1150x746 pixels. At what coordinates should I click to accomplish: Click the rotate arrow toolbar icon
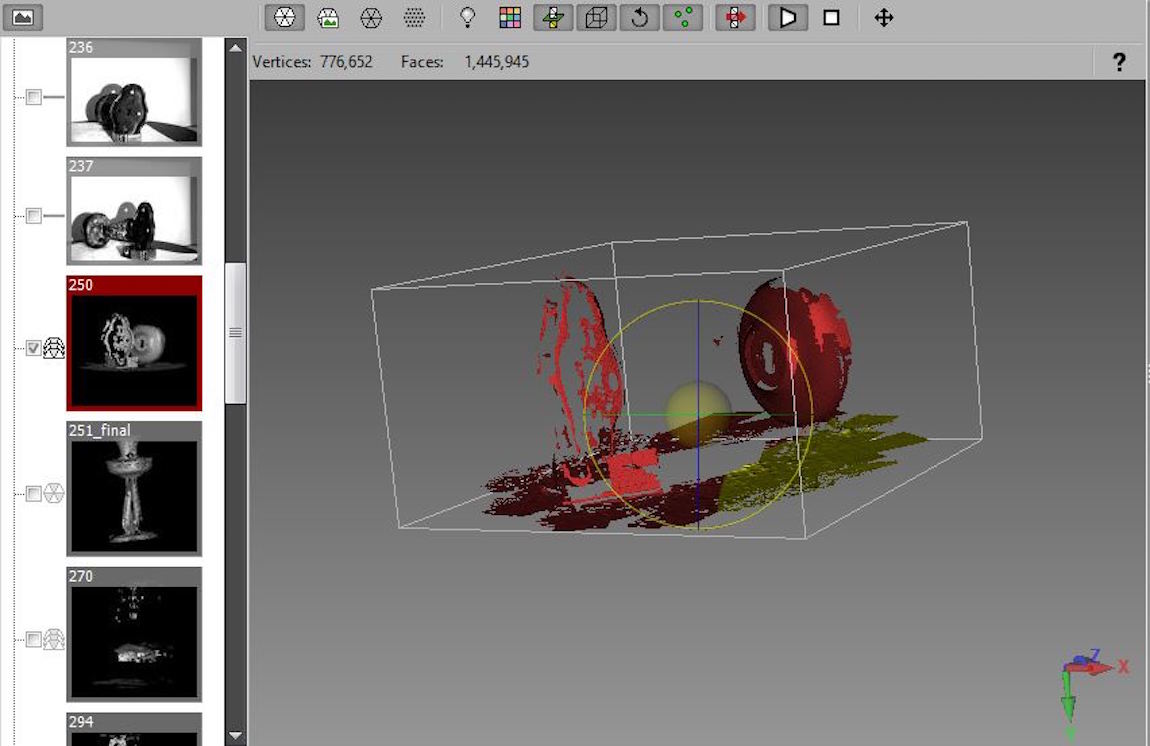point(640,18)
